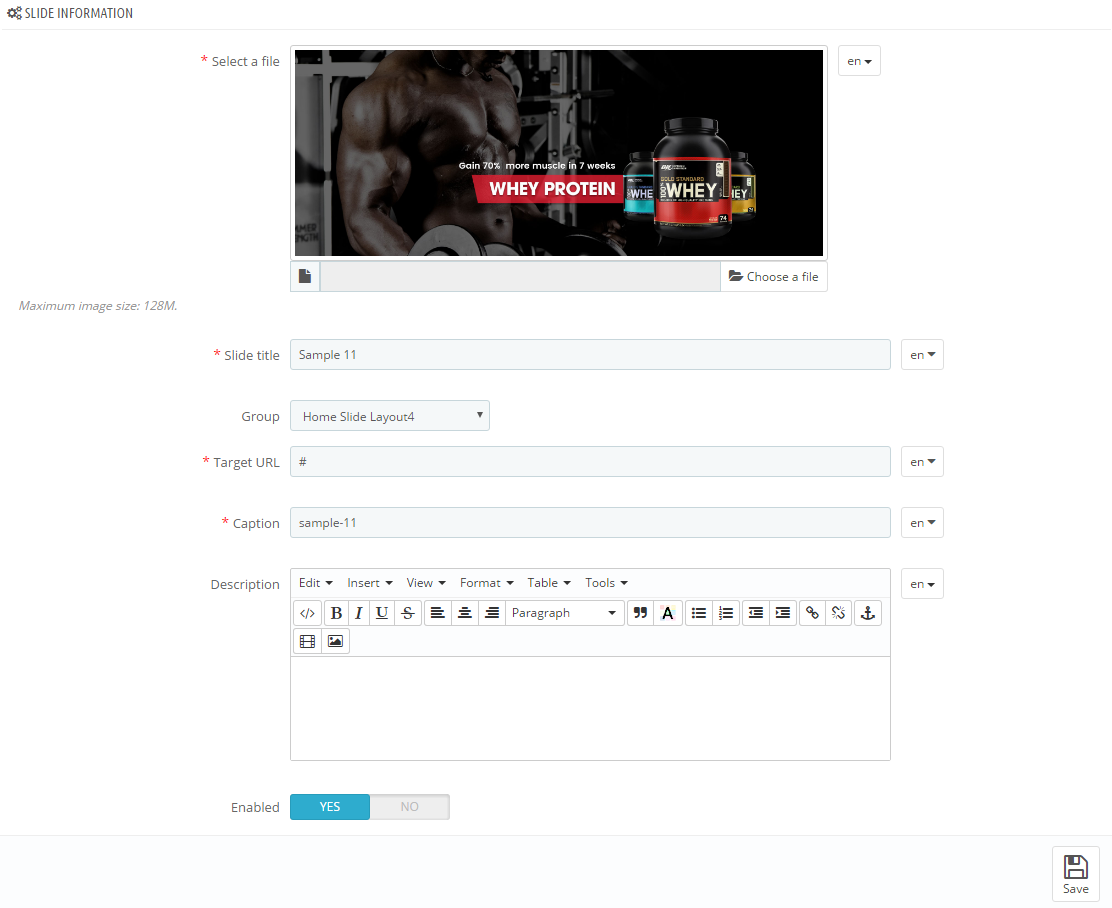Toggle strikethrough formatting

(x=408, y=613)
